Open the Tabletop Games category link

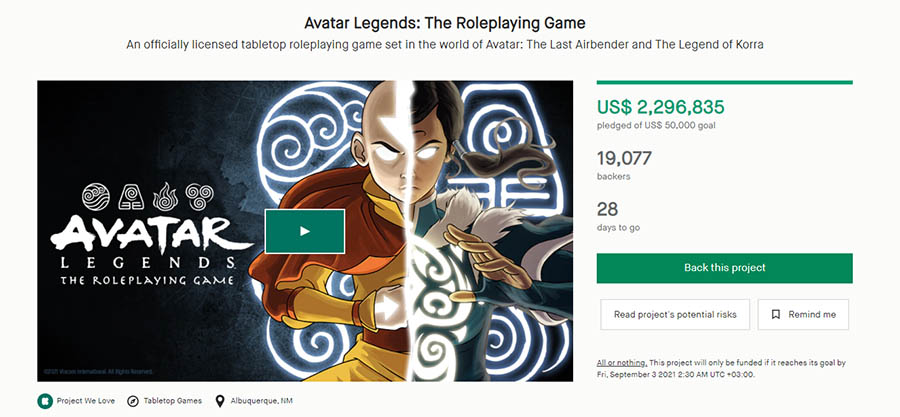(170, 401)
